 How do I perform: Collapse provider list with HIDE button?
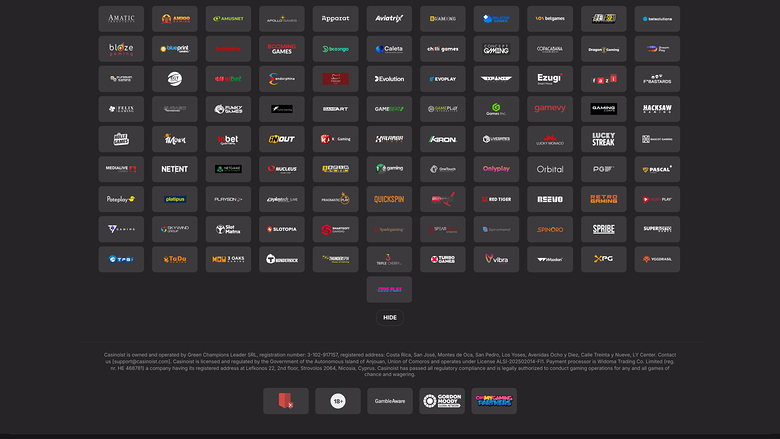click(x=390, y=317)
